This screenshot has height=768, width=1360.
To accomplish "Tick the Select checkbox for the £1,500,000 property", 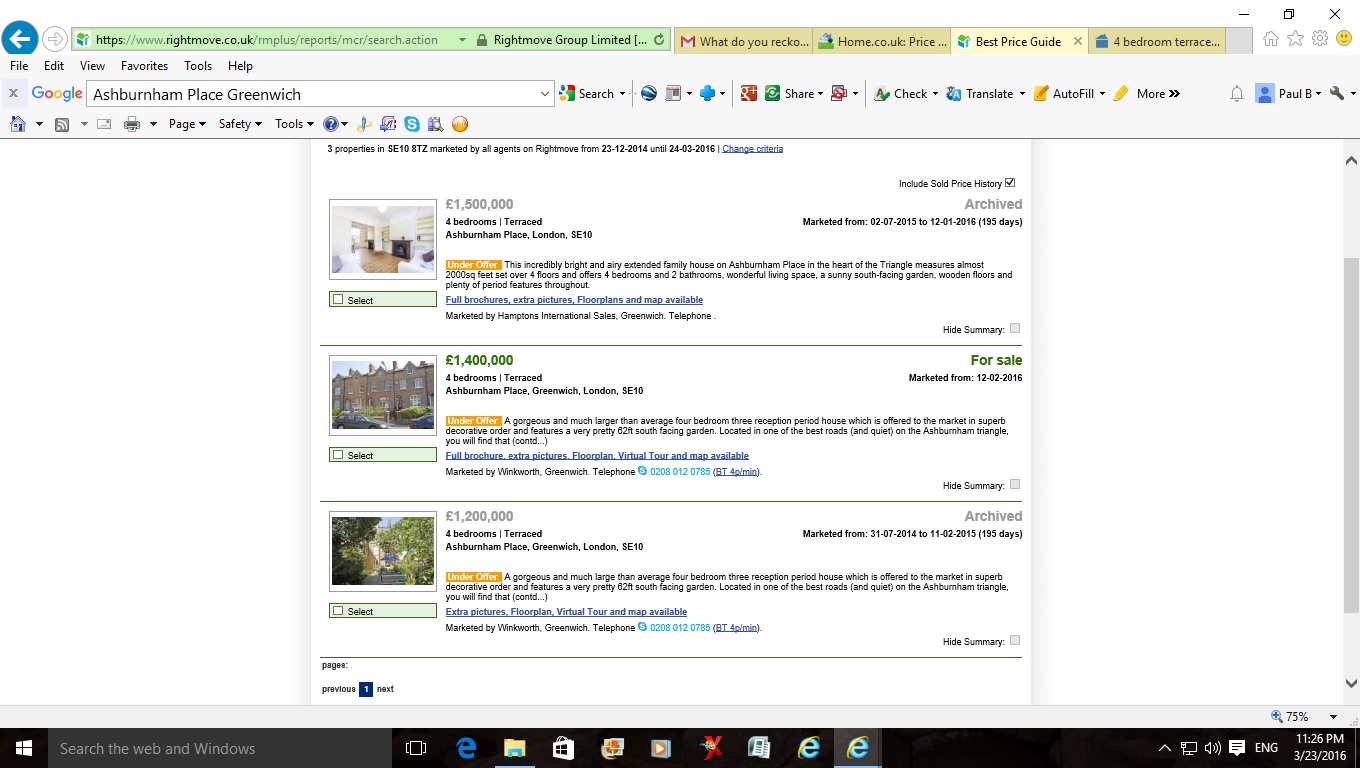I will 338,300.
